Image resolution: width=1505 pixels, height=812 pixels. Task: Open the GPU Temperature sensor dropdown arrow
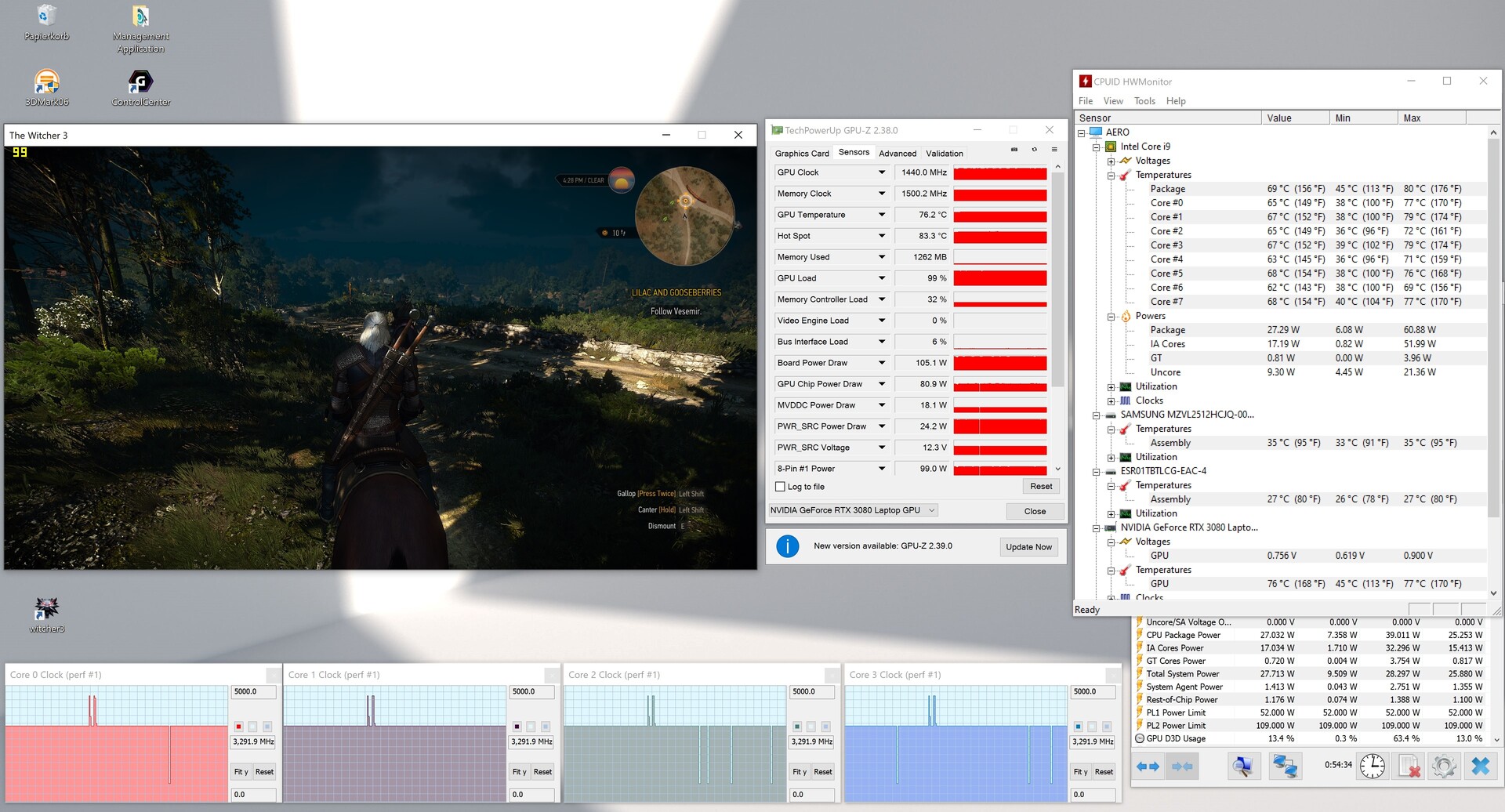tap(882, 215)
